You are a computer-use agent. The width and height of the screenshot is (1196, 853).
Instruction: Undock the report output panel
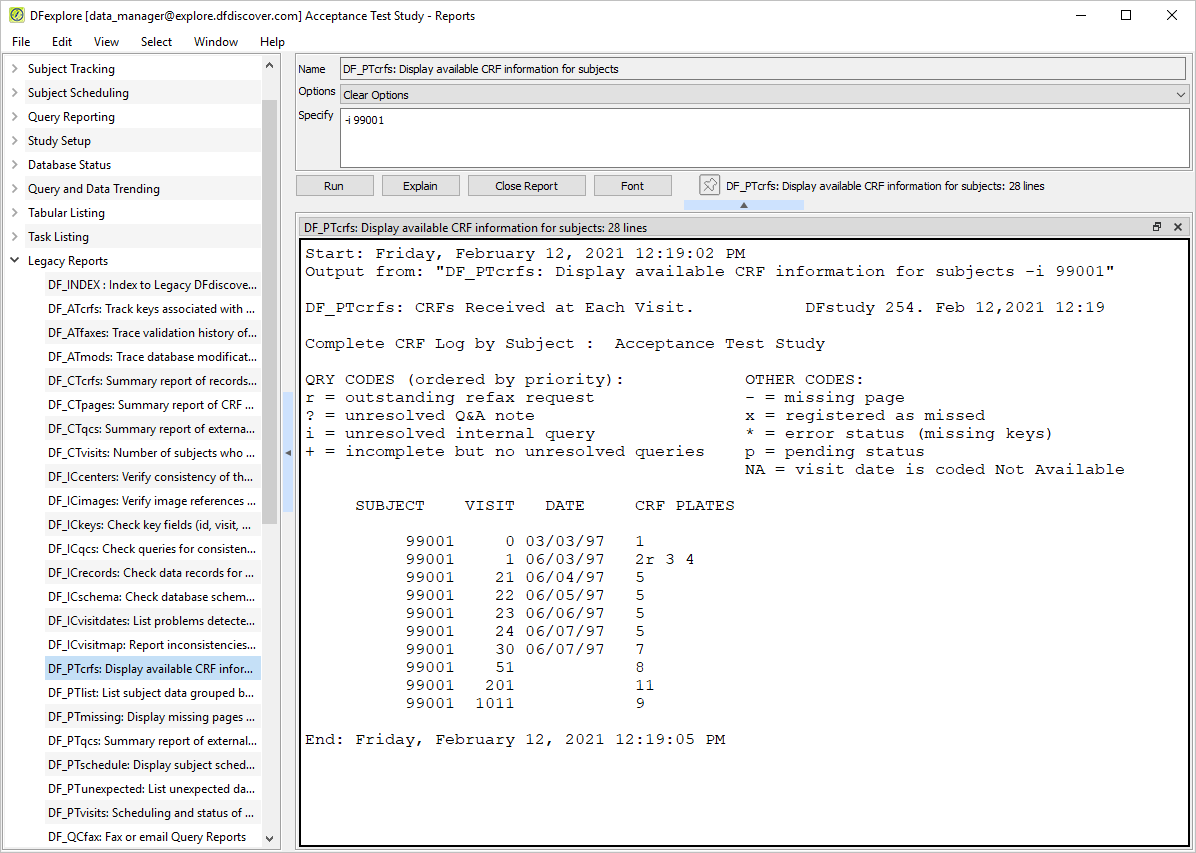1157,227
